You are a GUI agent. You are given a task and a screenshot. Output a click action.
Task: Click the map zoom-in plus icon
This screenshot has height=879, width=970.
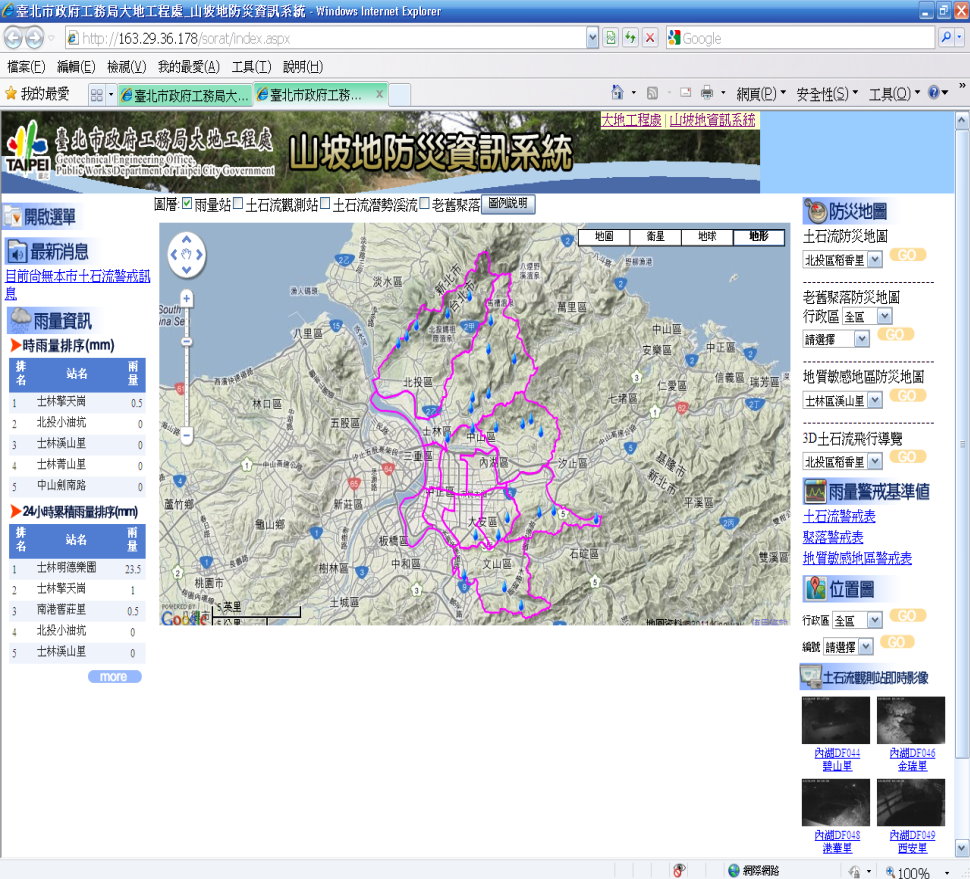(x=186, y=297)
